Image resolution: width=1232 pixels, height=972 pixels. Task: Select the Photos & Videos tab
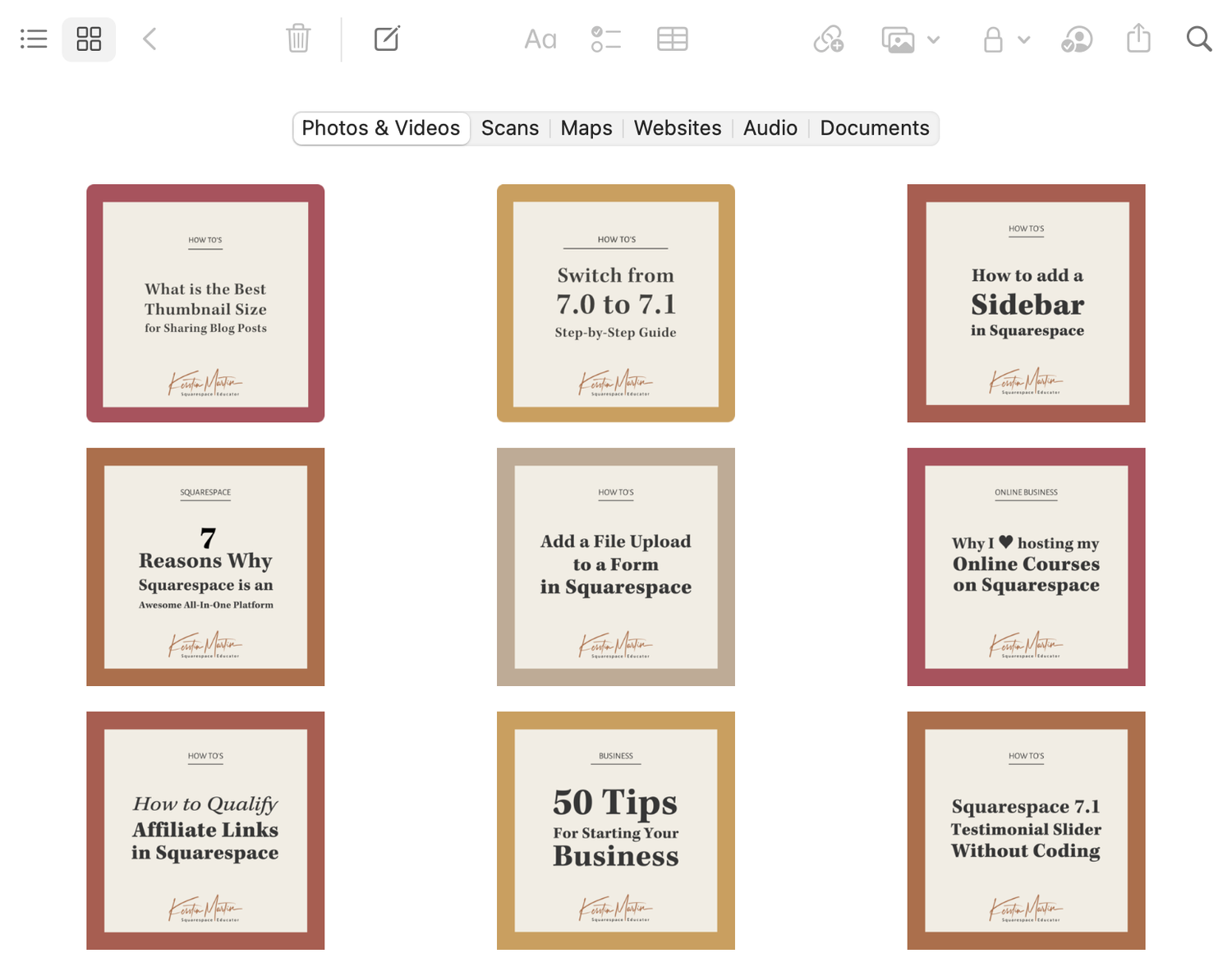[381, 128]
